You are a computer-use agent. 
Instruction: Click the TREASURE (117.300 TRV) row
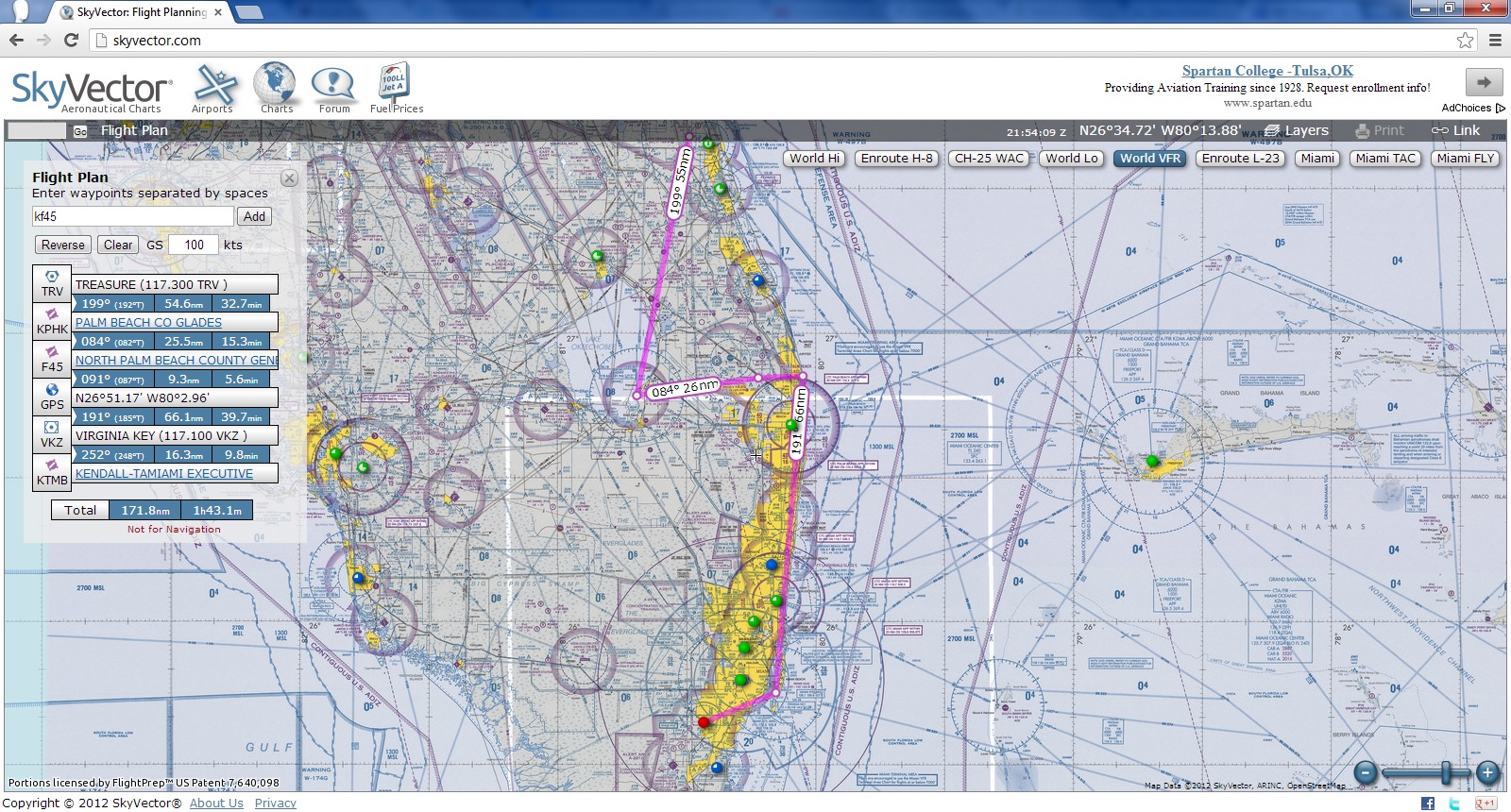pos(176,284)
